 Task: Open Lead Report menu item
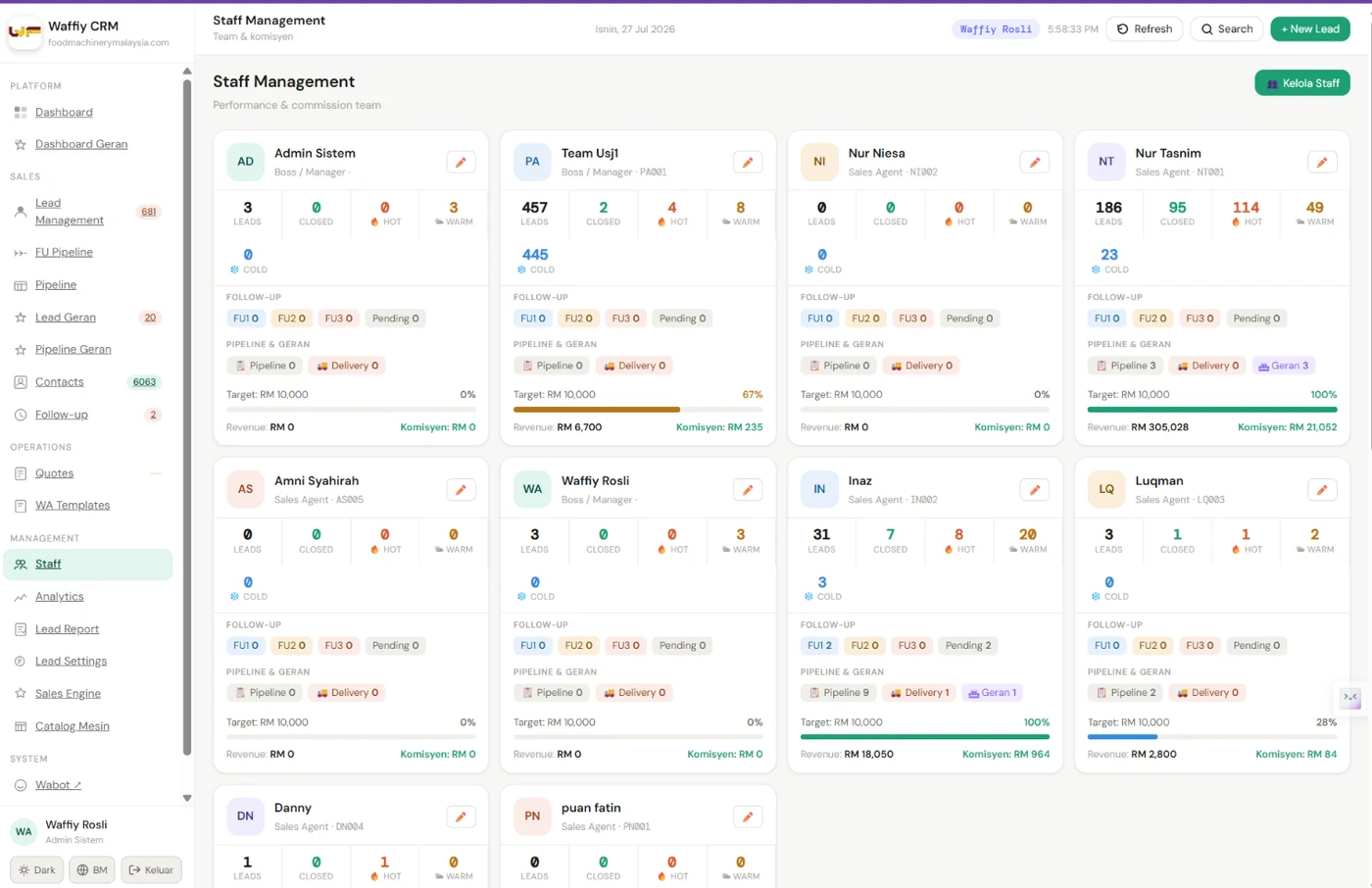[67, 629]
